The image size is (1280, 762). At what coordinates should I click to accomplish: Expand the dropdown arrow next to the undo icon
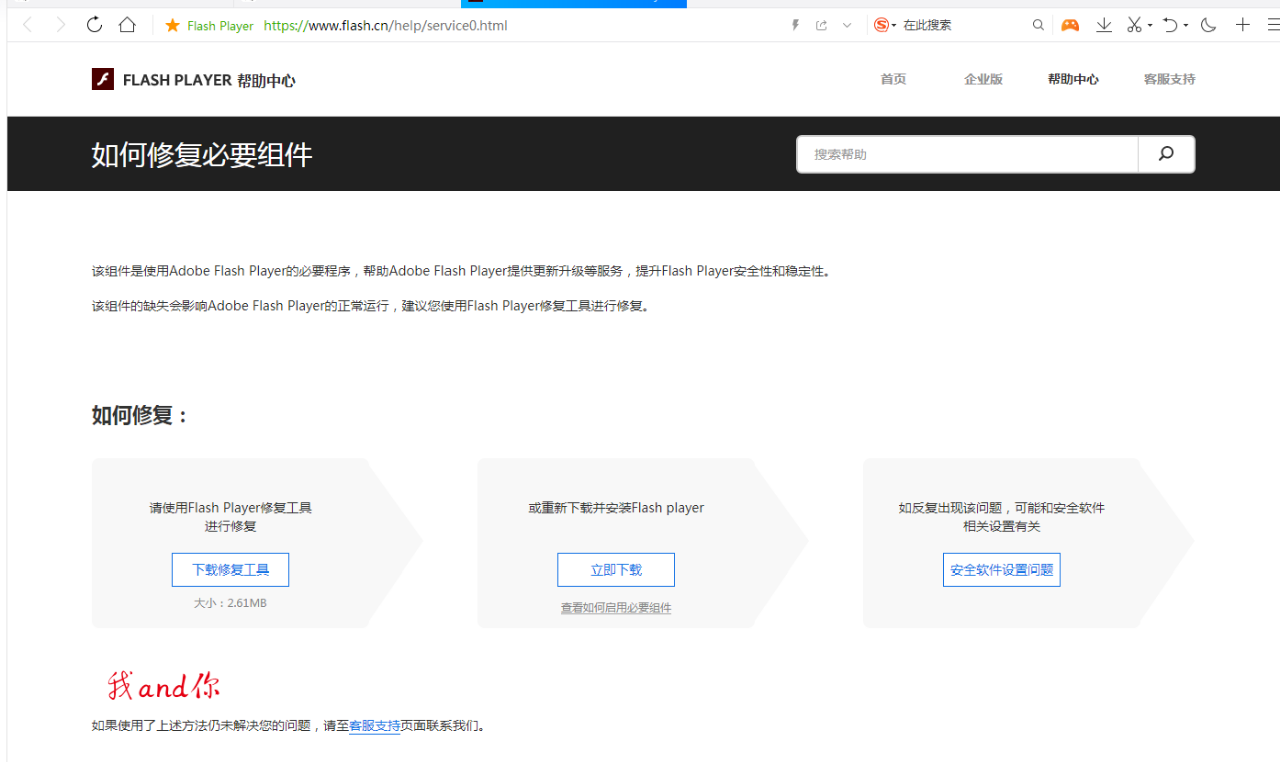click(1186, 25)
